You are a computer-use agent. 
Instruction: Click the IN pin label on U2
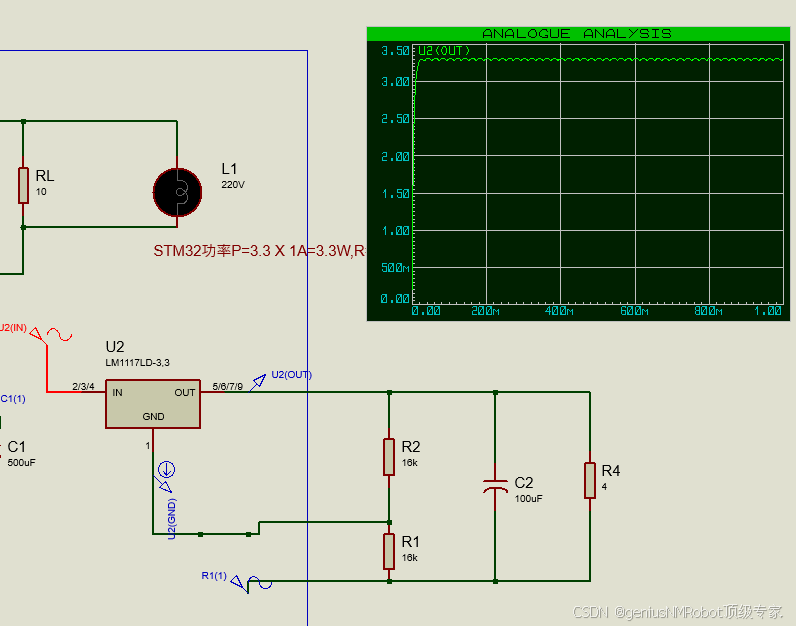pyautogui.click(x=117, y=392)
